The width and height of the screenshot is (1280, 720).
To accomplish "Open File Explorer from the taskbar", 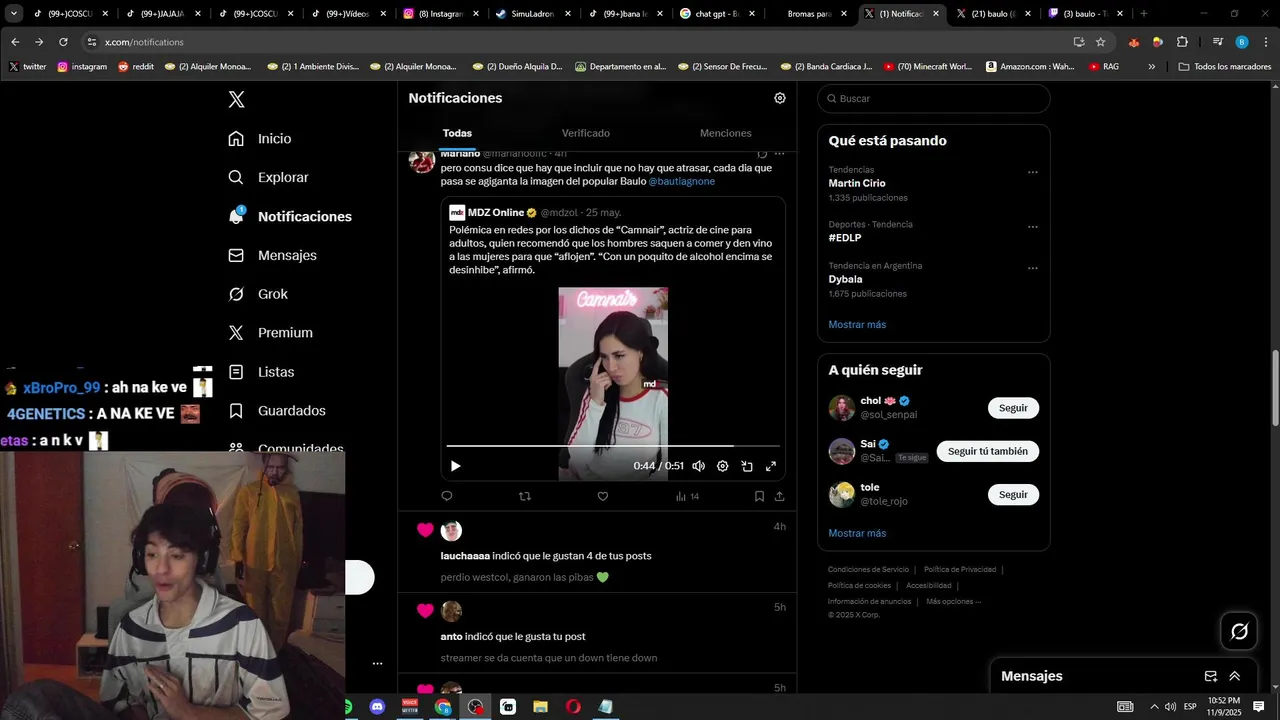I will pyautogui.click(x=540, y=707).
